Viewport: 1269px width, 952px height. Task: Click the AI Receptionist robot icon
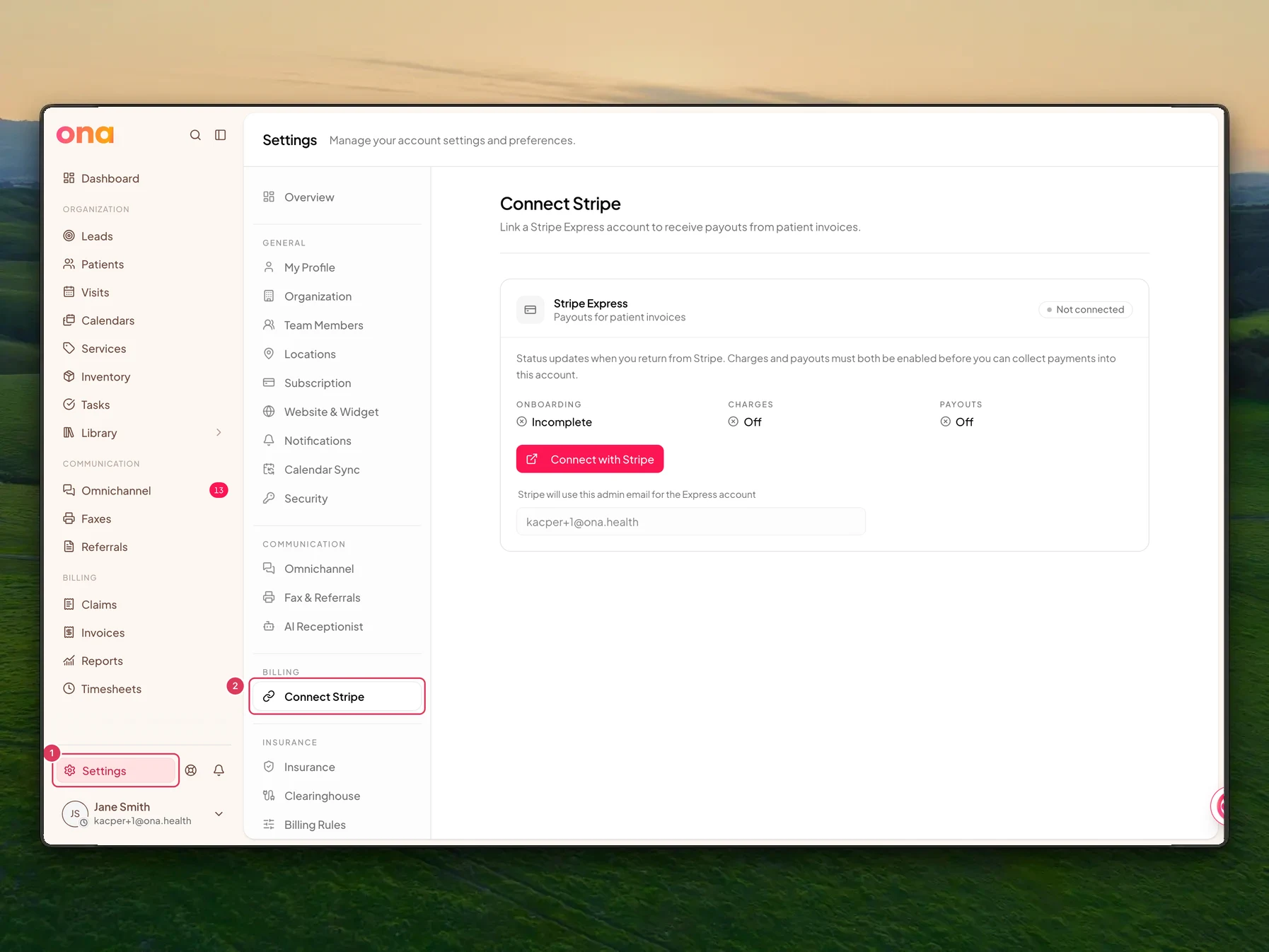(269, 626)
